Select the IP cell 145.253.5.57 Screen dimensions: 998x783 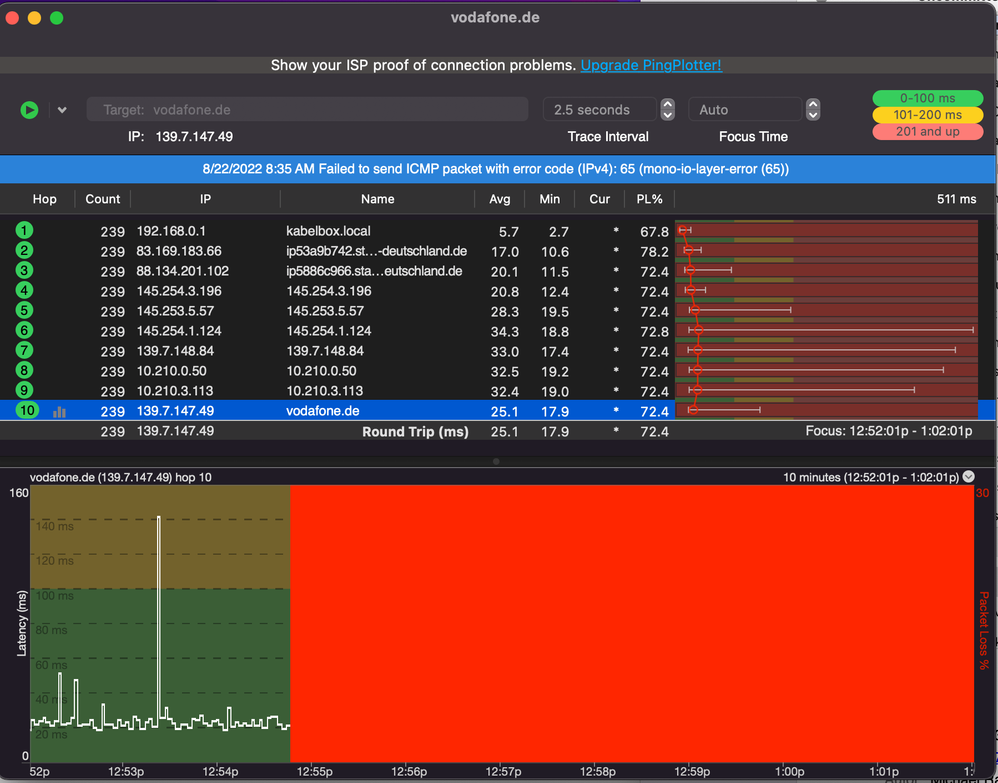pyautogui.click(x=175, y=311)
